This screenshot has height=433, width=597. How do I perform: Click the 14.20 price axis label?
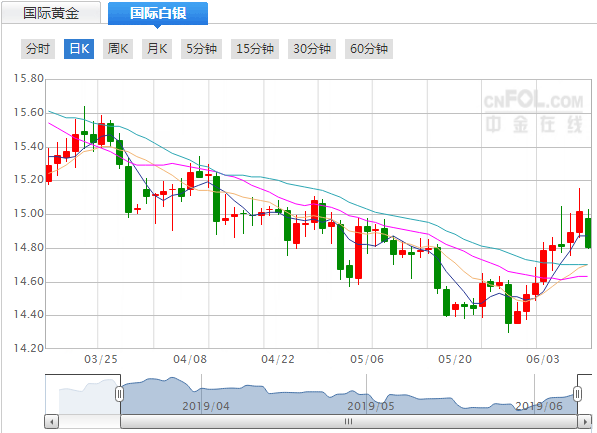tap(29, 348)
